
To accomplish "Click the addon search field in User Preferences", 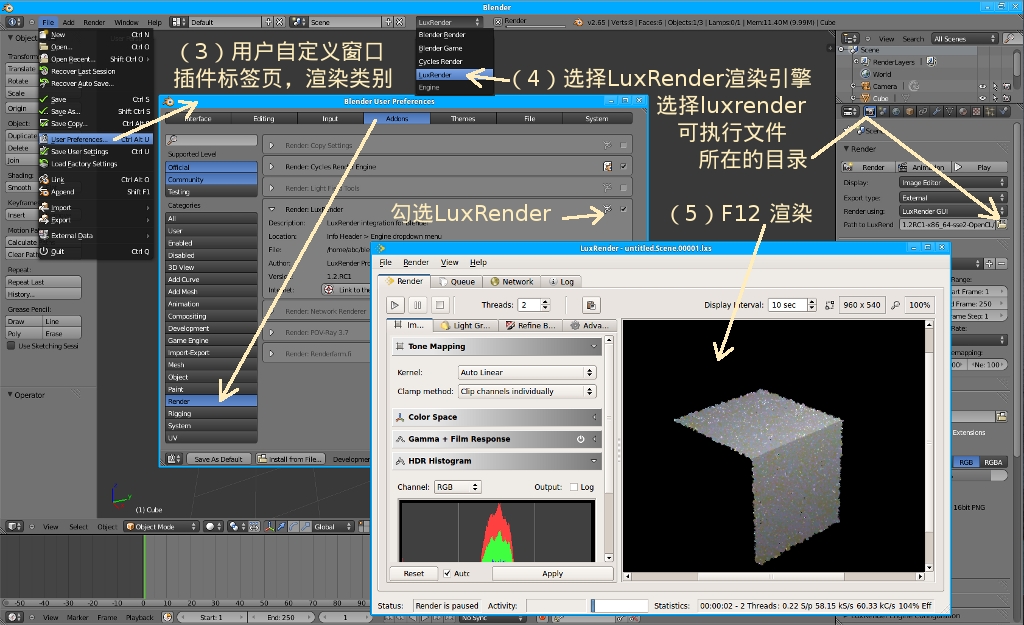I will pos(212,140).
